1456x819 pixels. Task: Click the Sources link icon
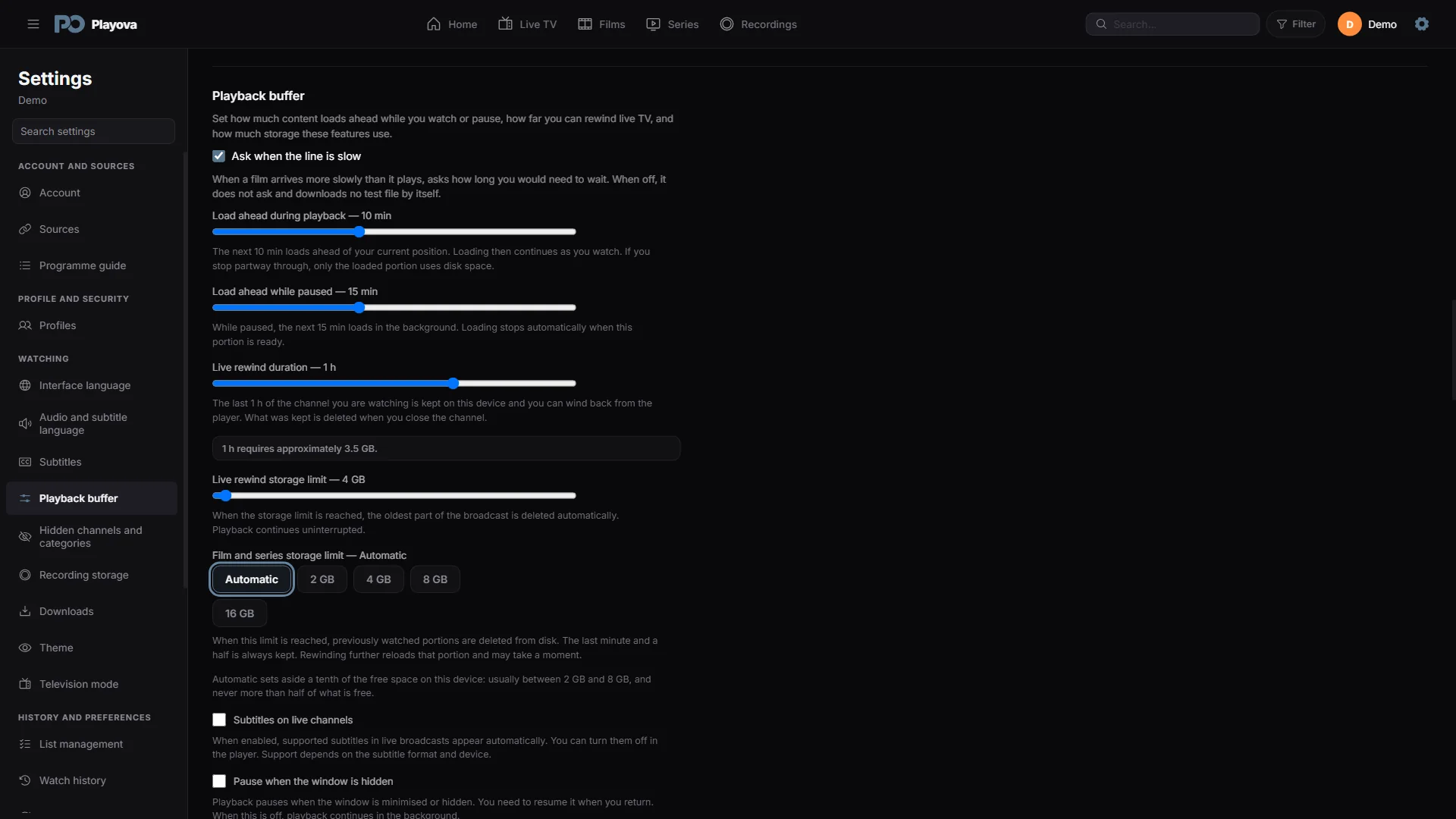tap(25, 229)
